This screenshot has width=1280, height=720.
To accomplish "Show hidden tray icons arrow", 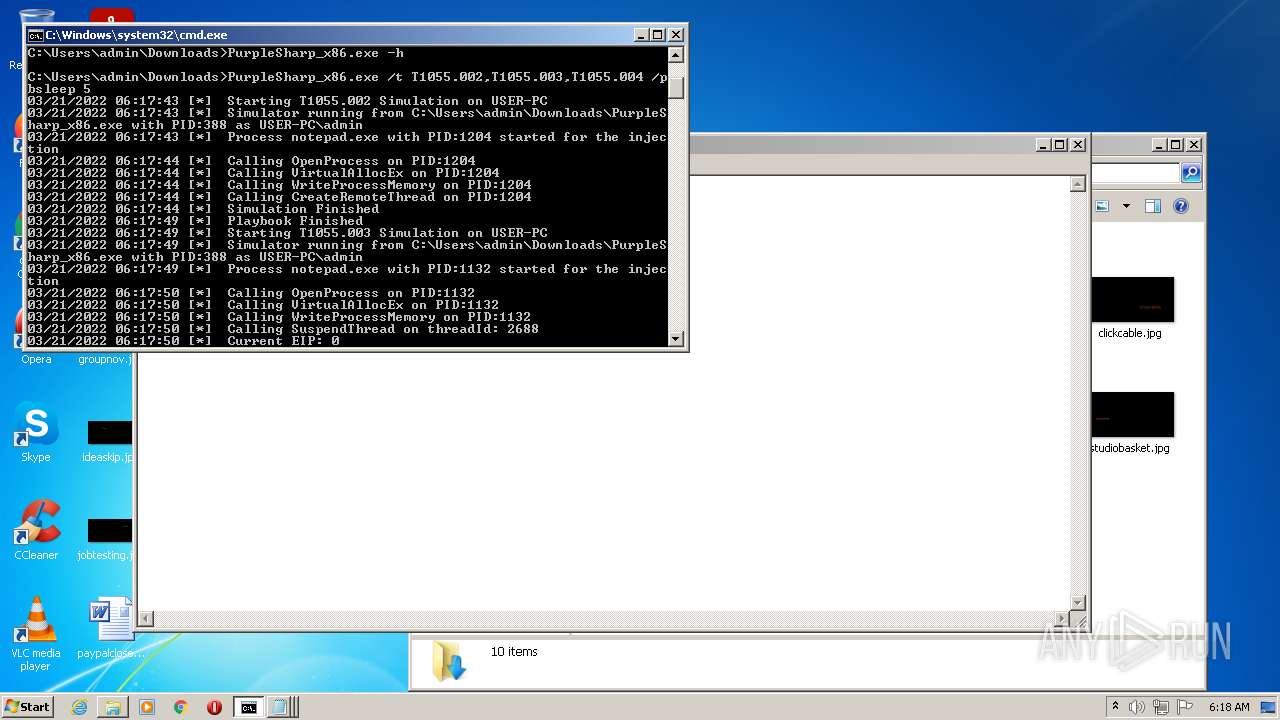I will [1115, 706].
